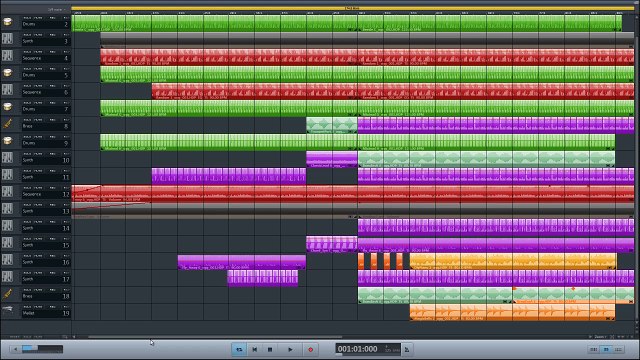This screenshot has height=360, width=640.
Task: Click the trumpet icon of Brass track 8
Action: pyautogui.click(x=7, y=124)
